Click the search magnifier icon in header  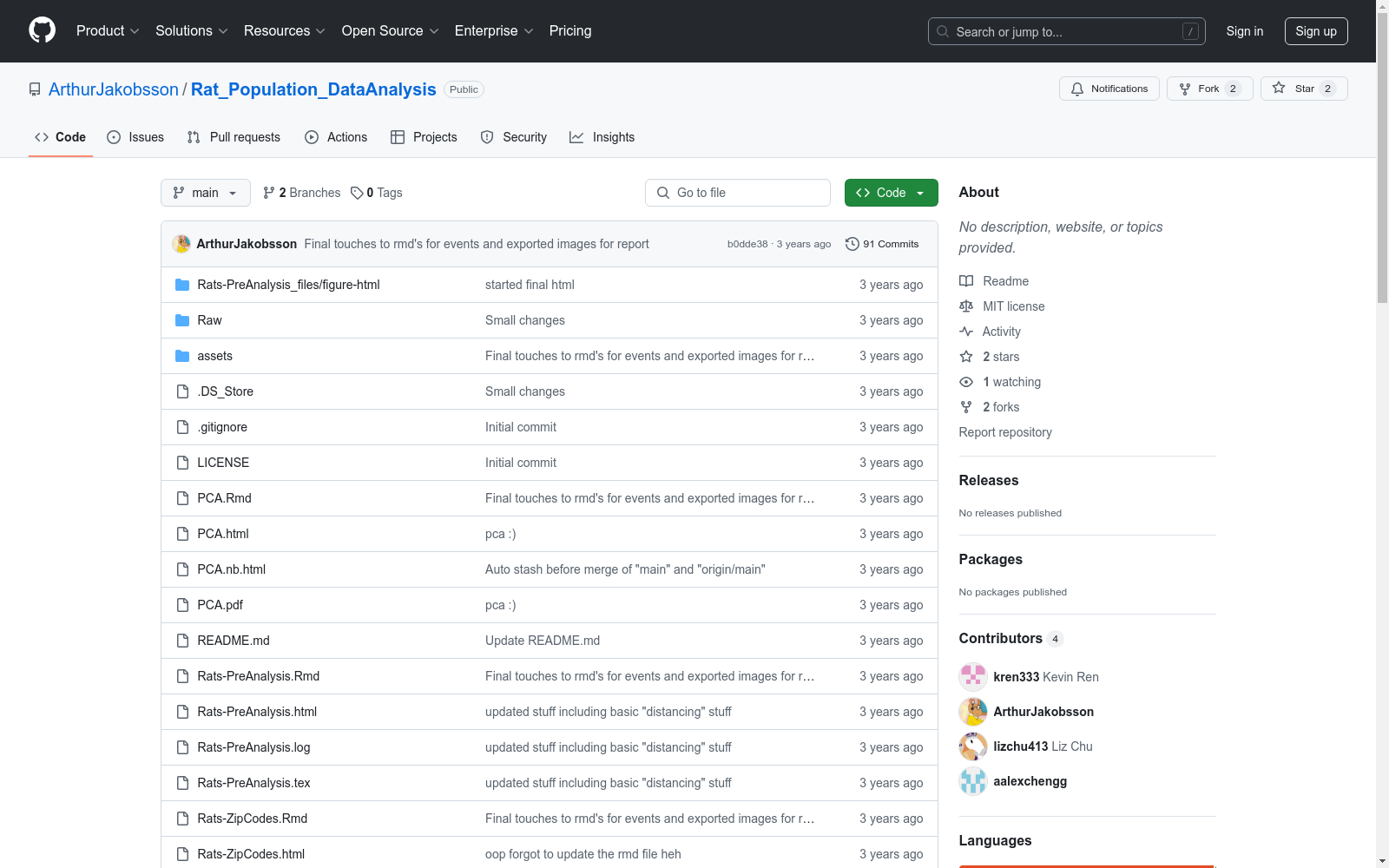943,31
